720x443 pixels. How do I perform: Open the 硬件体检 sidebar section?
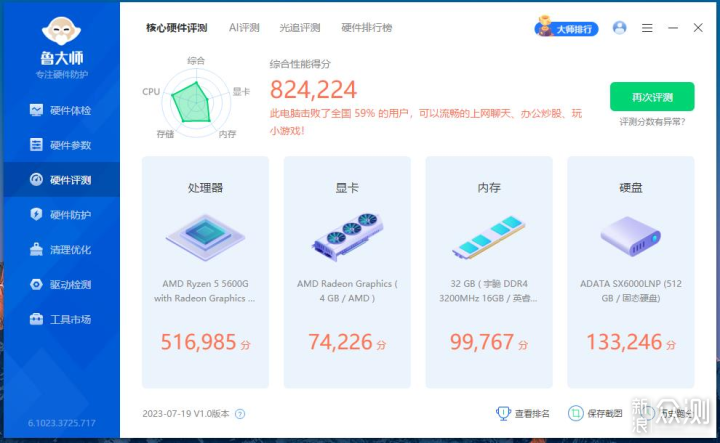61,110
